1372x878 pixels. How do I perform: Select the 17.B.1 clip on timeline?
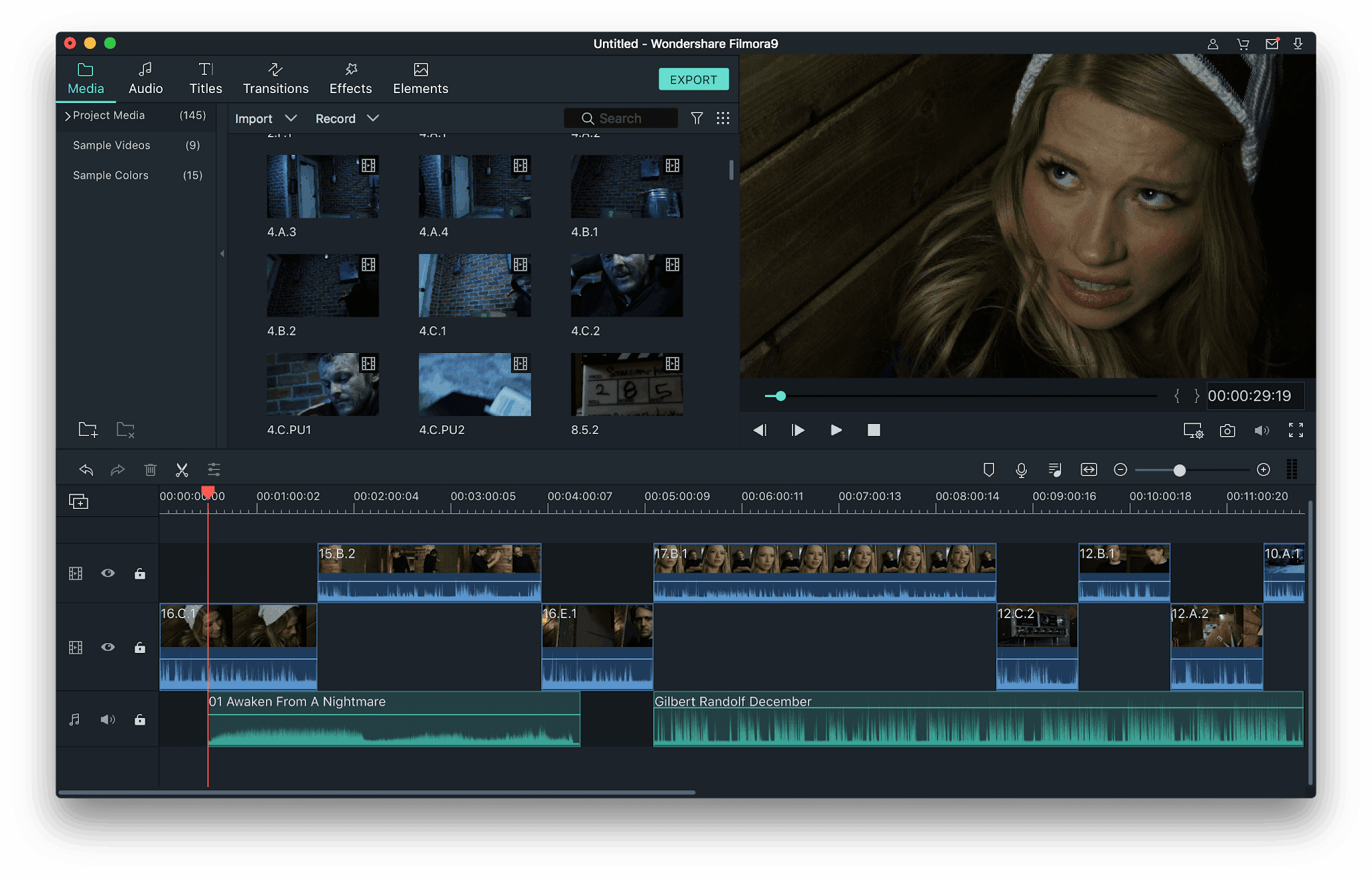coord(825,572)
